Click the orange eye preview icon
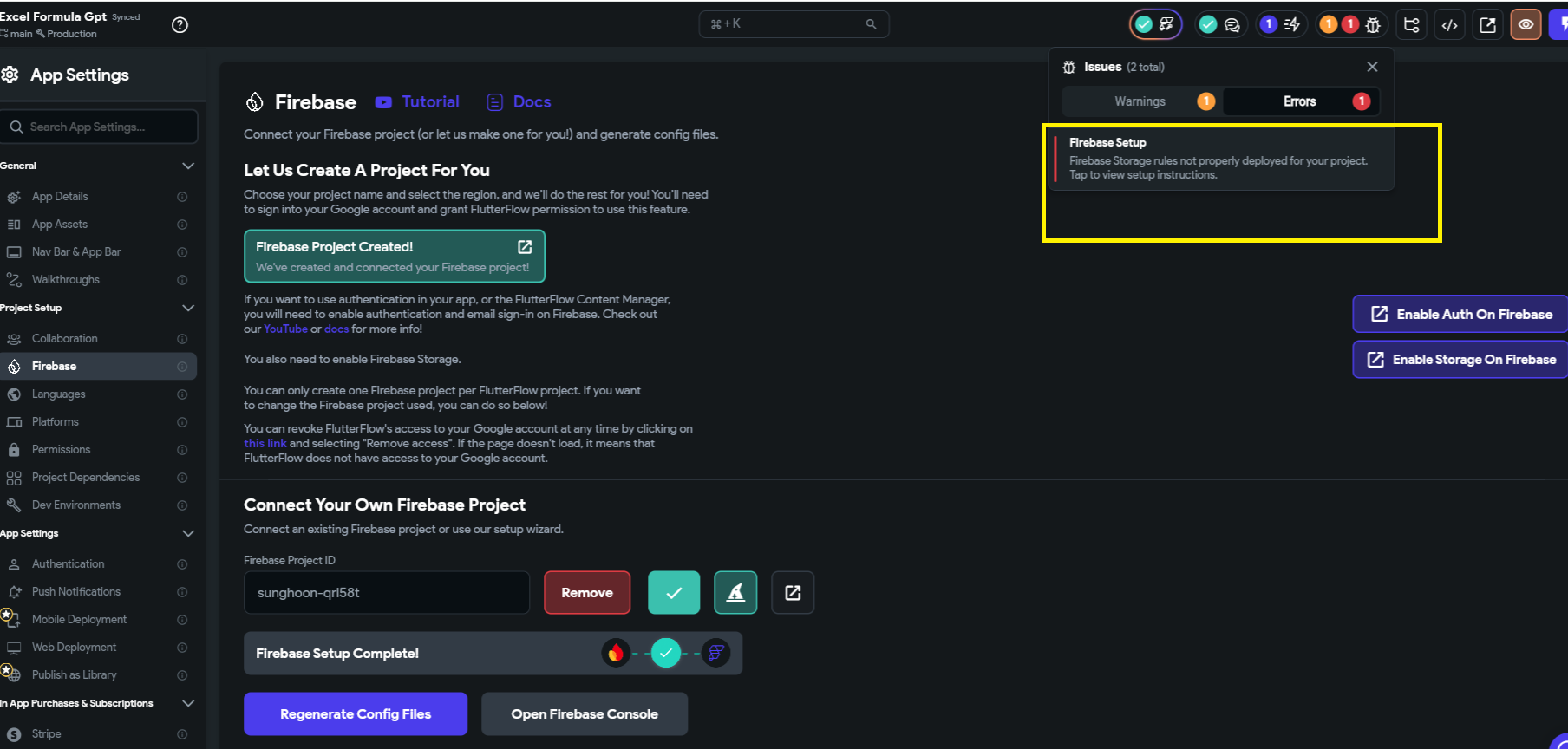This screenshot has width=1568, height=749. point(1526,24)
